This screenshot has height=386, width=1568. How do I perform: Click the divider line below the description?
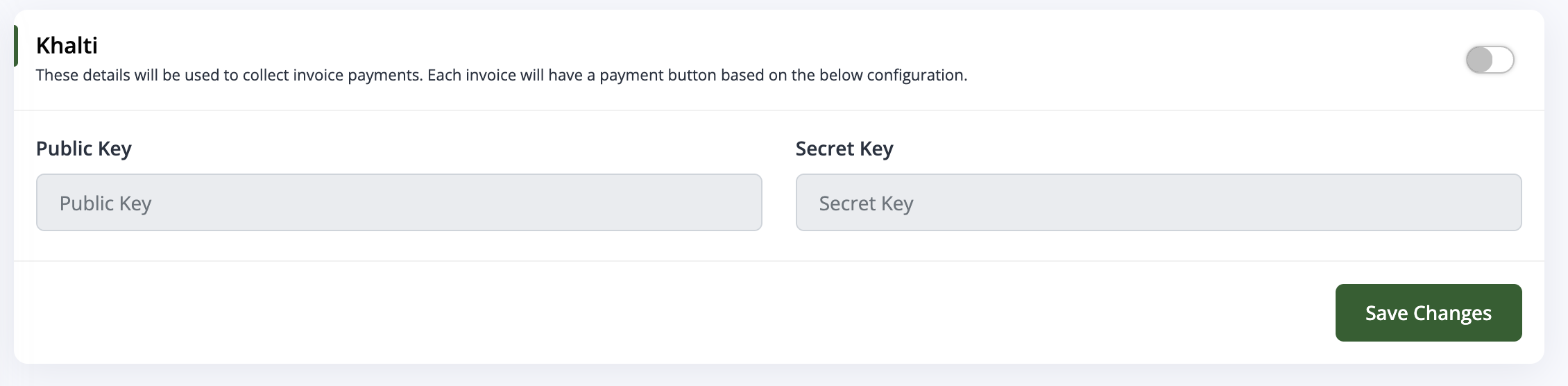[778, 110]
